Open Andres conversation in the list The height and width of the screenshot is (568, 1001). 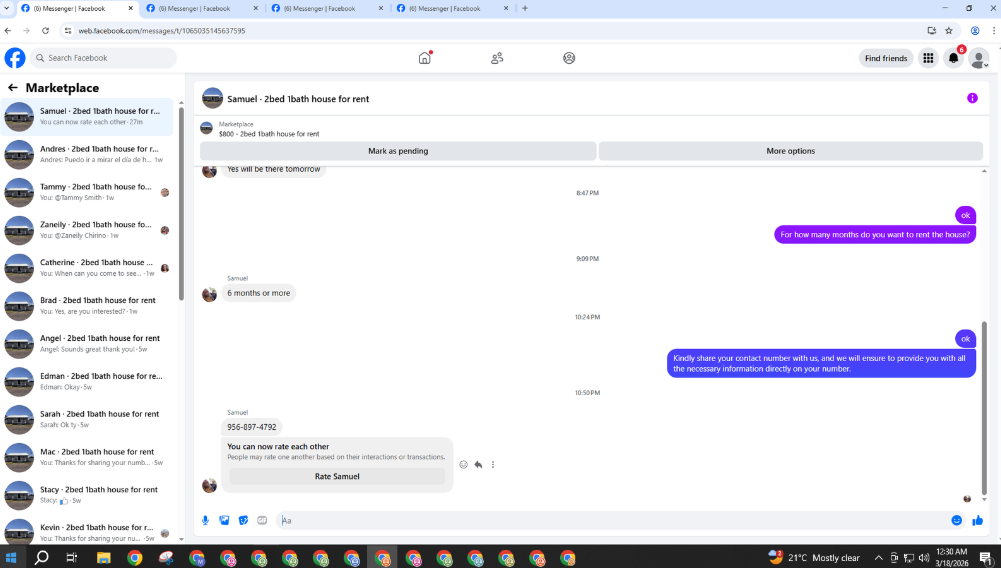[x=87, y=154]
